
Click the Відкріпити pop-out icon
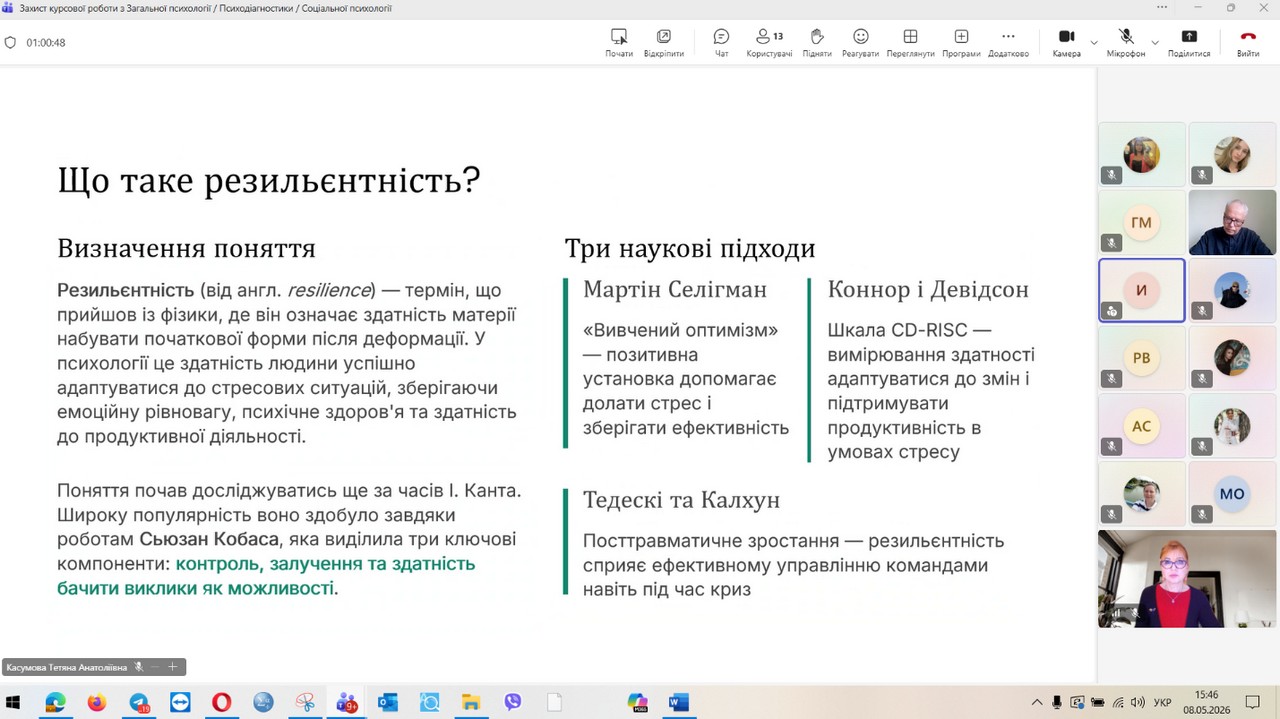(664, 42)
